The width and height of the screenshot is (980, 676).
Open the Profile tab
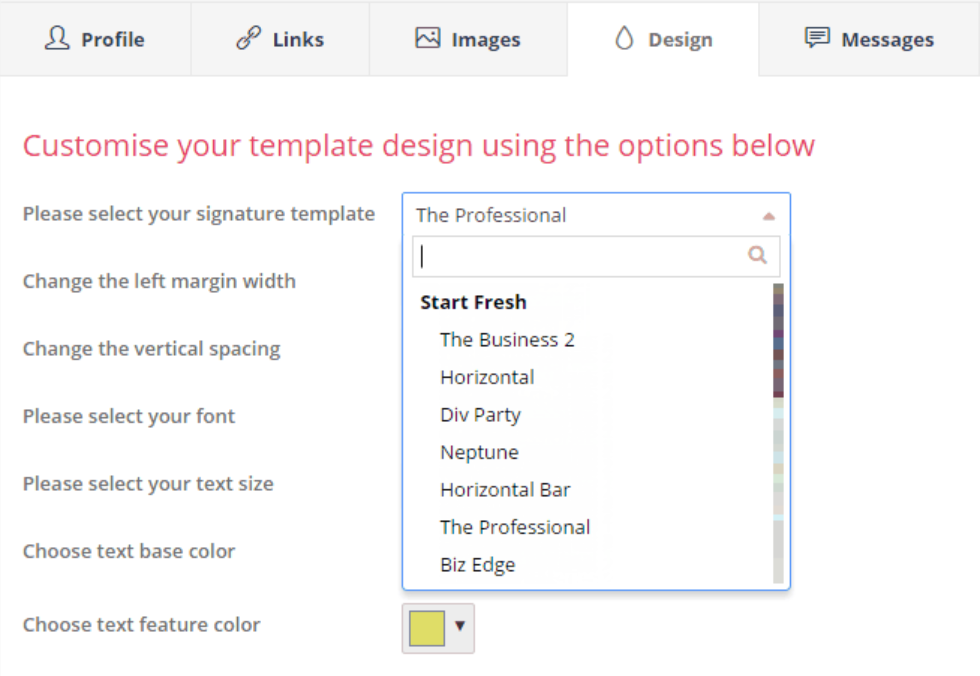point(96,39)
